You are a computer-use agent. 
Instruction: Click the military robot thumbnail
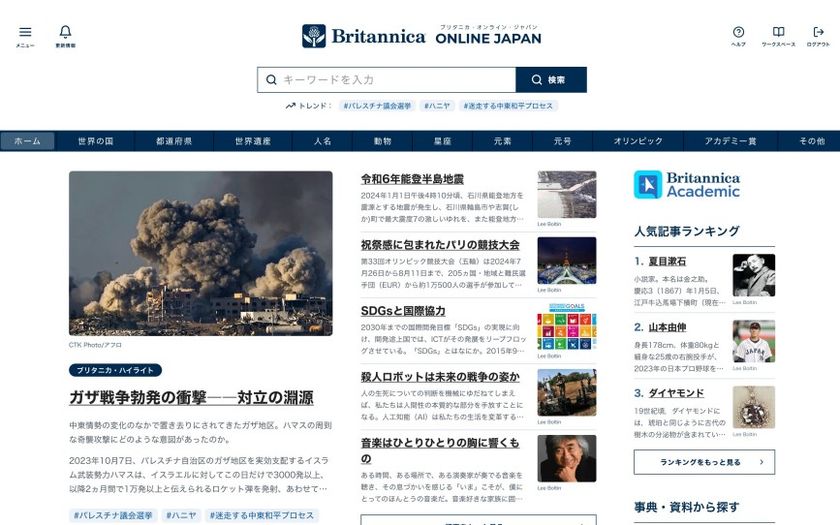567,392
